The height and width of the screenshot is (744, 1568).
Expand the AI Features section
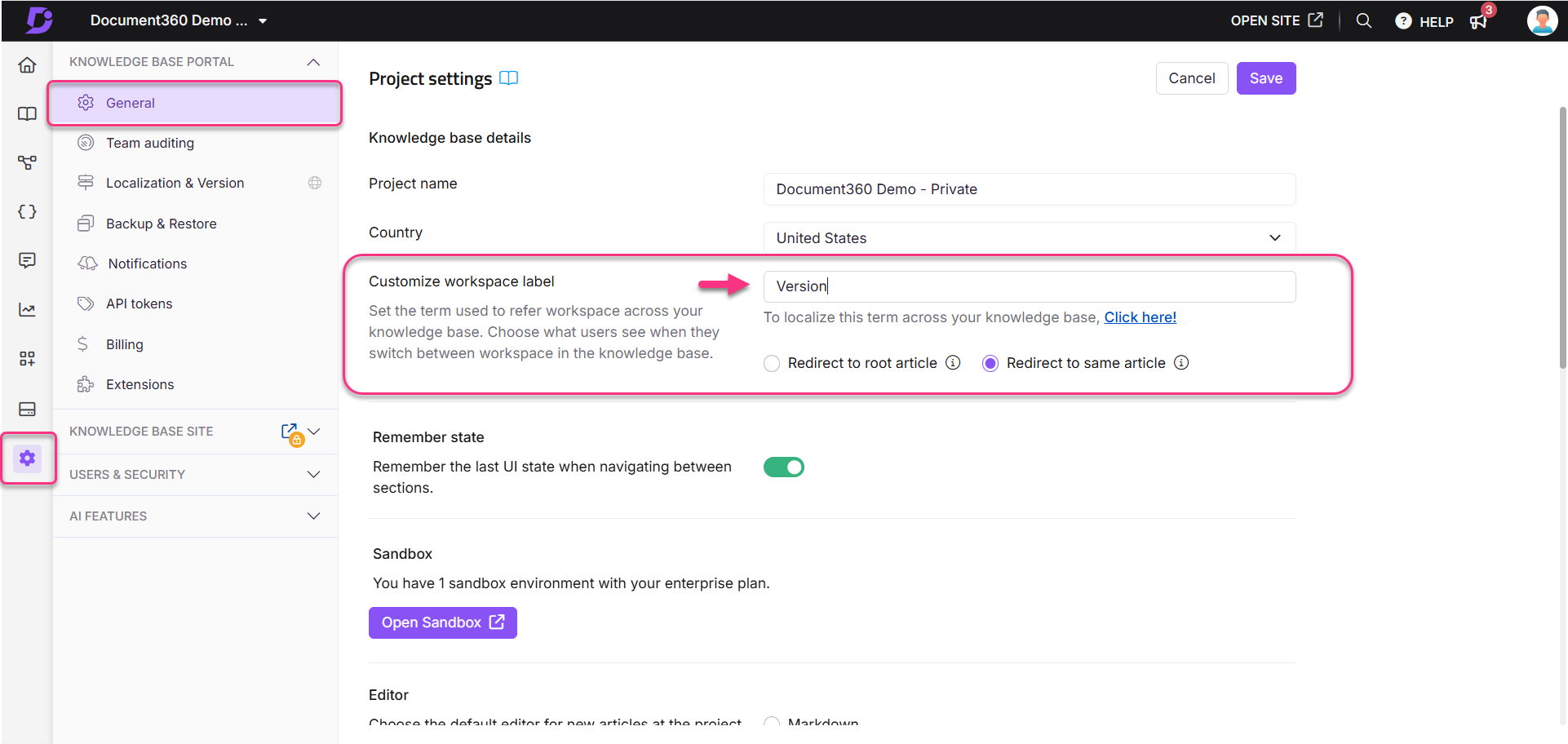[x=313, y=516]
